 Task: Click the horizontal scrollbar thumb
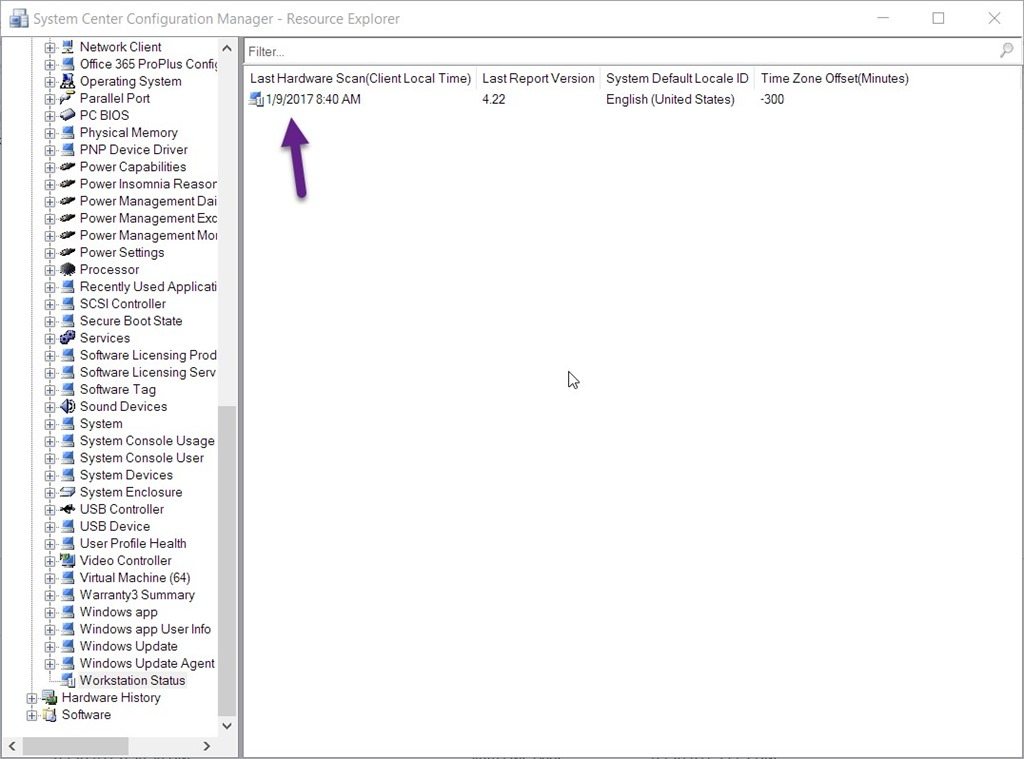[x=75, y=746]
